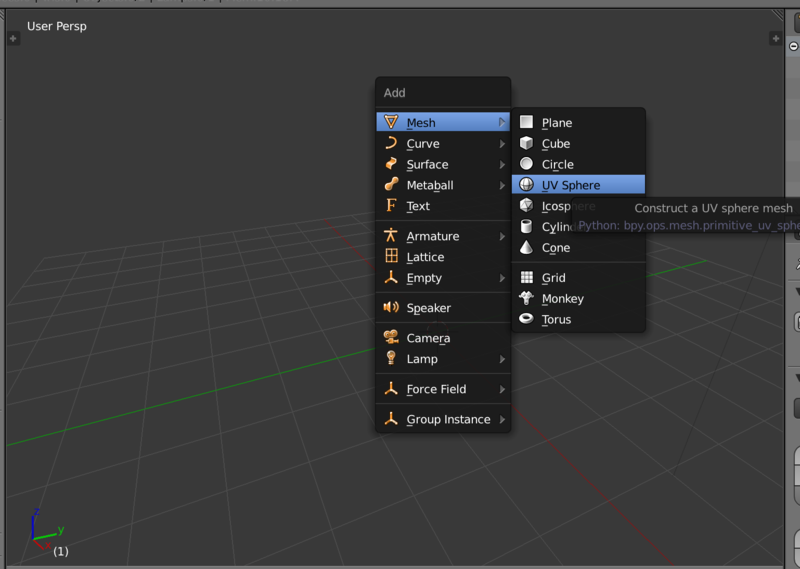This screenshot has height=569, width=800.
Task: Choose Speaker from the Add menu
Action: tap(443, 308)
